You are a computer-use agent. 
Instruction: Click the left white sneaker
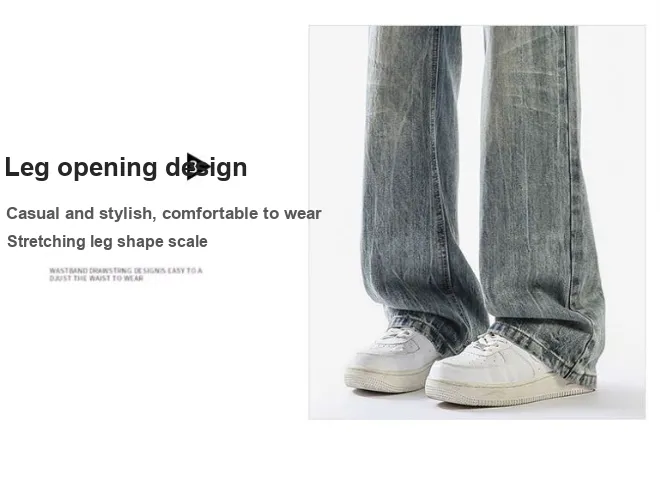click(391, 360)
